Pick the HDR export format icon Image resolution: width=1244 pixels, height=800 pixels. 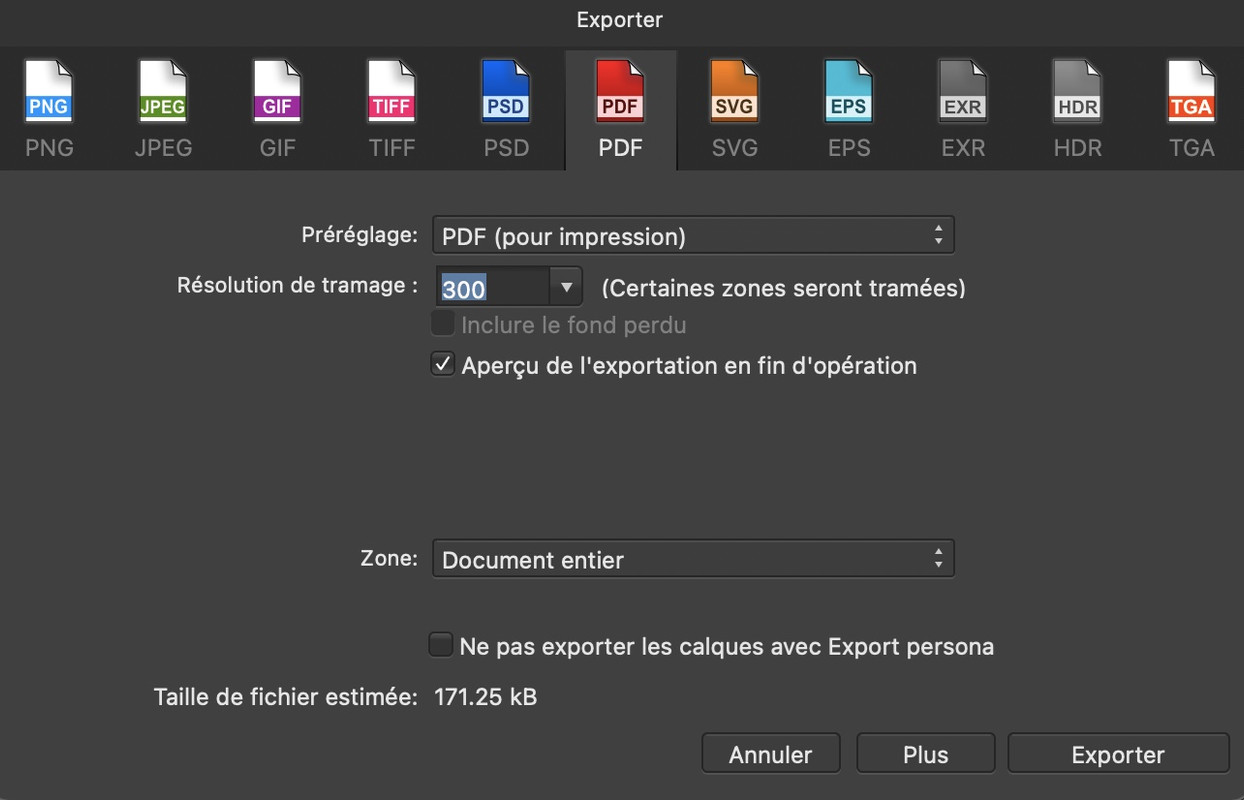click(x=1077, y=93)
